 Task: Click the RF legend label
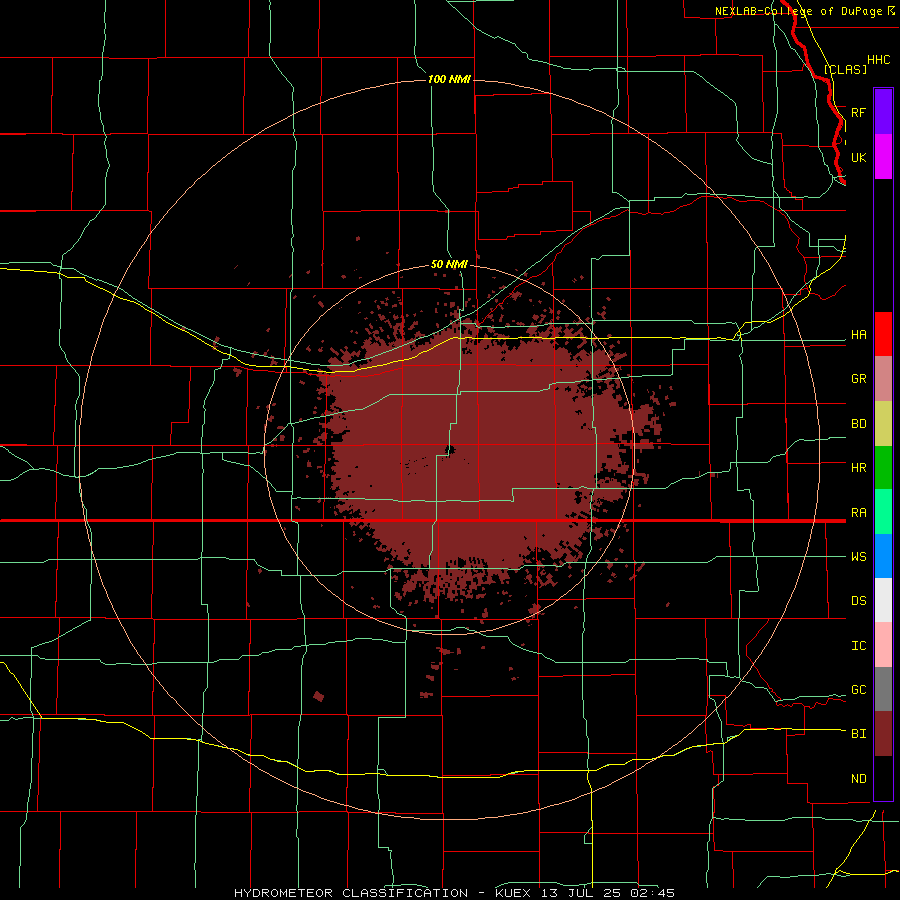[x=858, y=112]
